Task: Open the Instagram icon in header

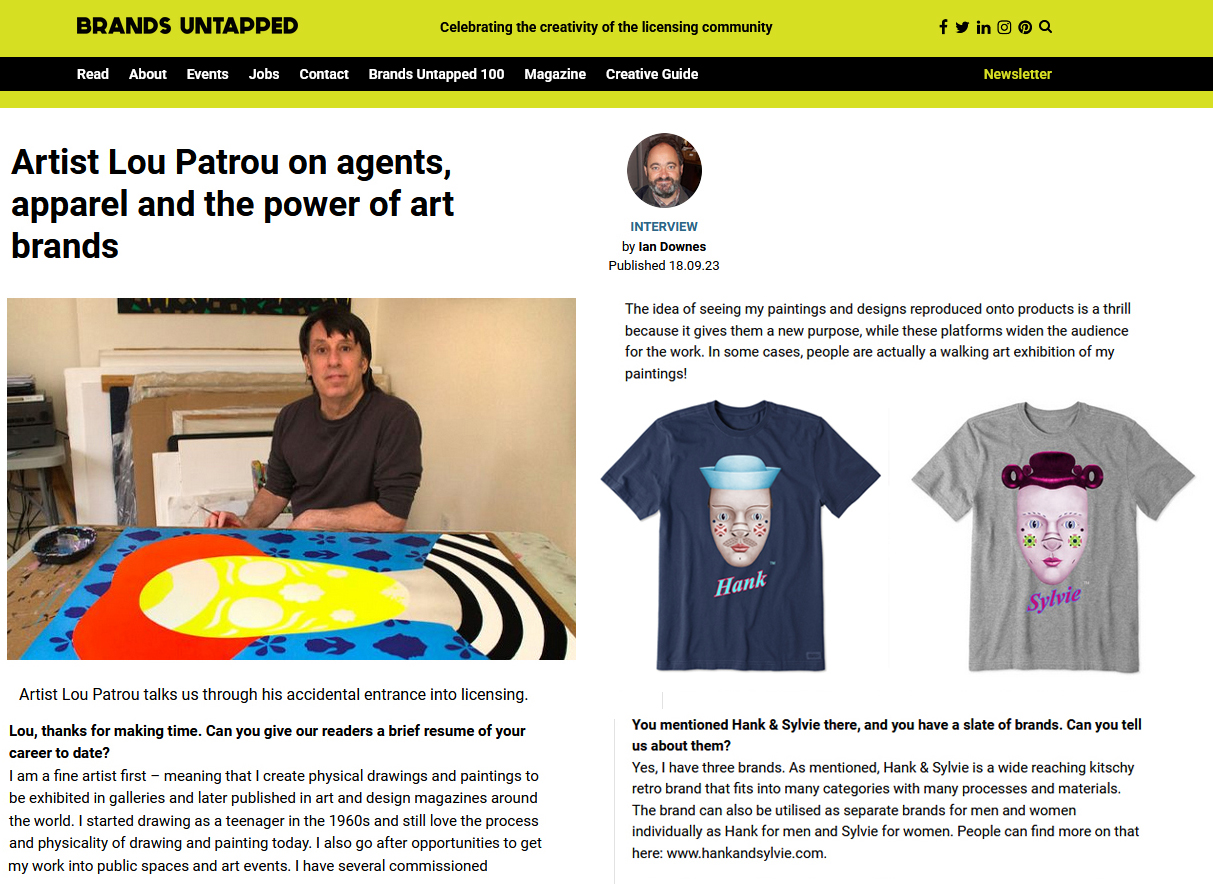Action: pos(1004,27)
